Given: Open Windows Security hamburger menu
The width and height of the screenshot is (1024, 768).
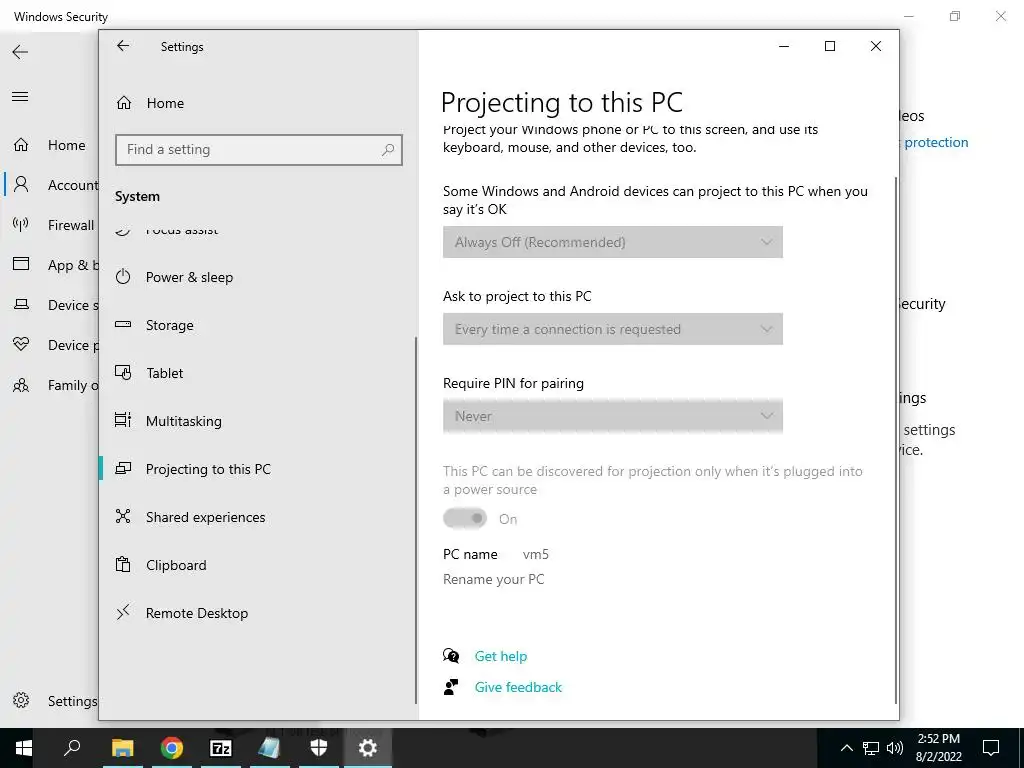Looking at the screenshot, I should pos(20,97).
